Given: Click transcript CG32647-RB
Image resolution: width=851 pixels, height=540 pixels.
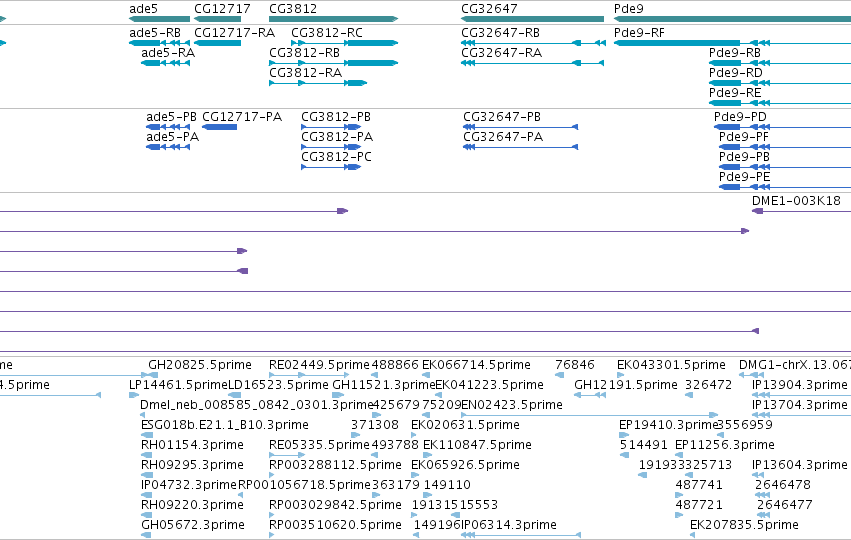Looking at the screenshot, I should click(x=500, y=33).
